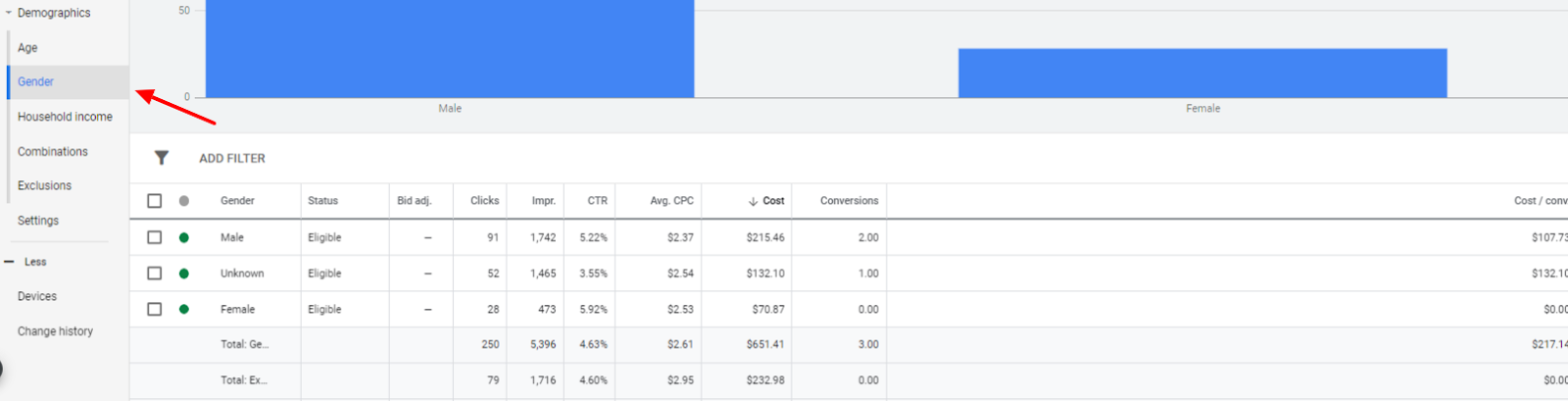
Task: Select the Female row checkbox
Action: tap(154, 309)
